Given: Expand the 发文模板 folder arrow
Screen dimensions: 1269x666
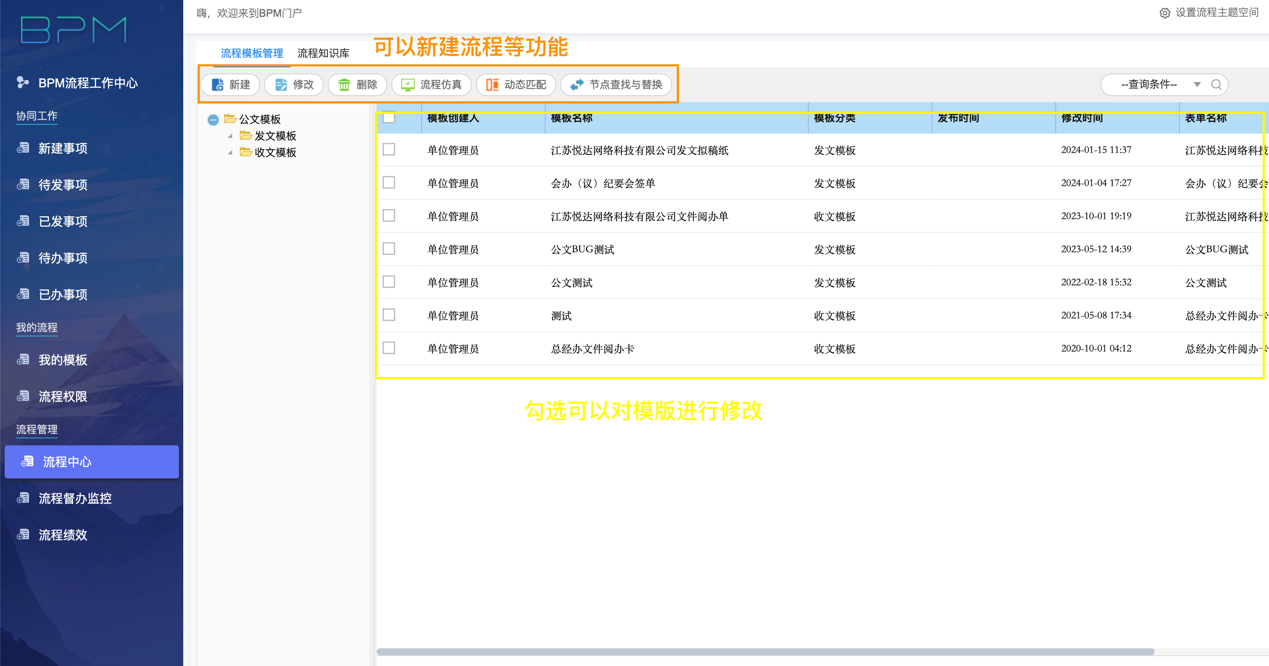Looking at the screenshot, I should pos(230,136).
